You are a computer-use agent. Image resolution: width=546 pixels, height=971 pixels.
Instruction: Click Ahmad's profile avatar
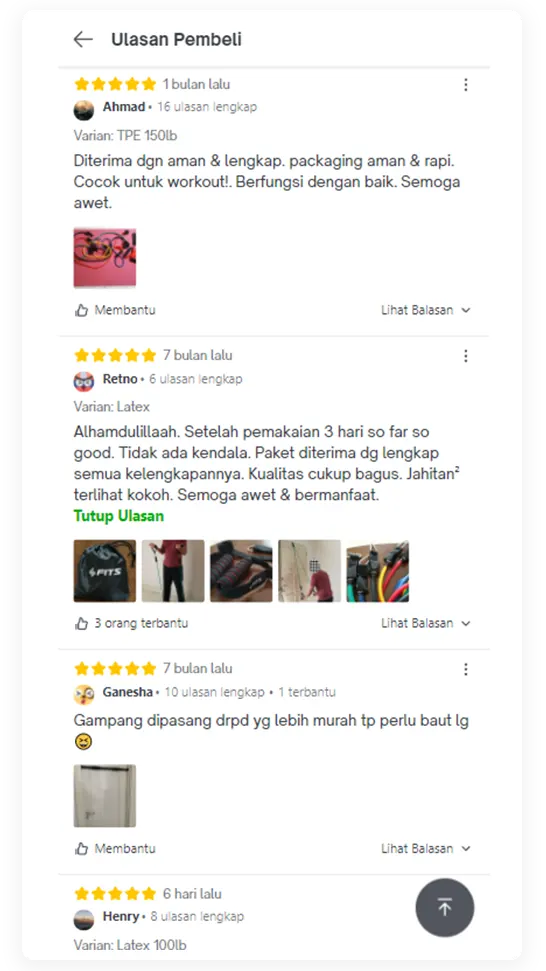click(x=84, y=110)
